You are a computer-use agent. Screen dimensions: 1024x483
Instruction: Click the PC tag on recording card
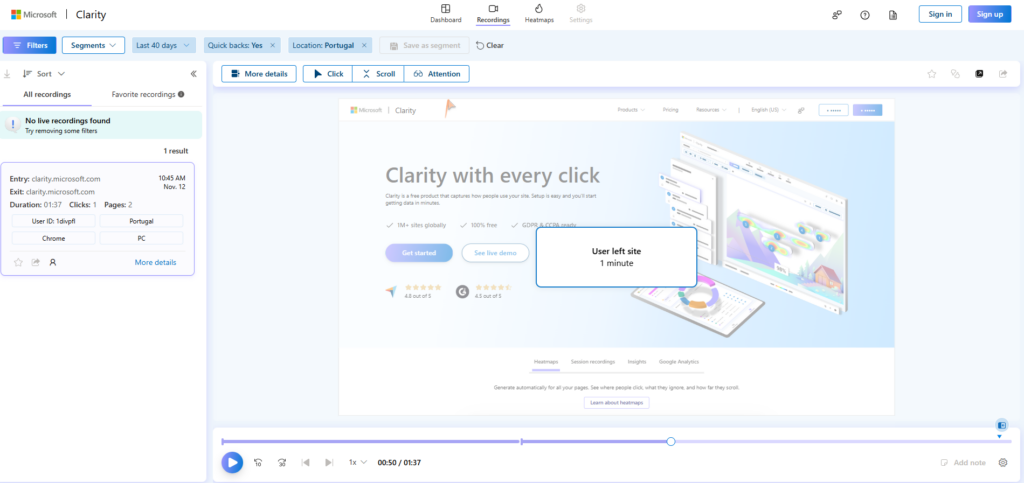pos(141,238)
